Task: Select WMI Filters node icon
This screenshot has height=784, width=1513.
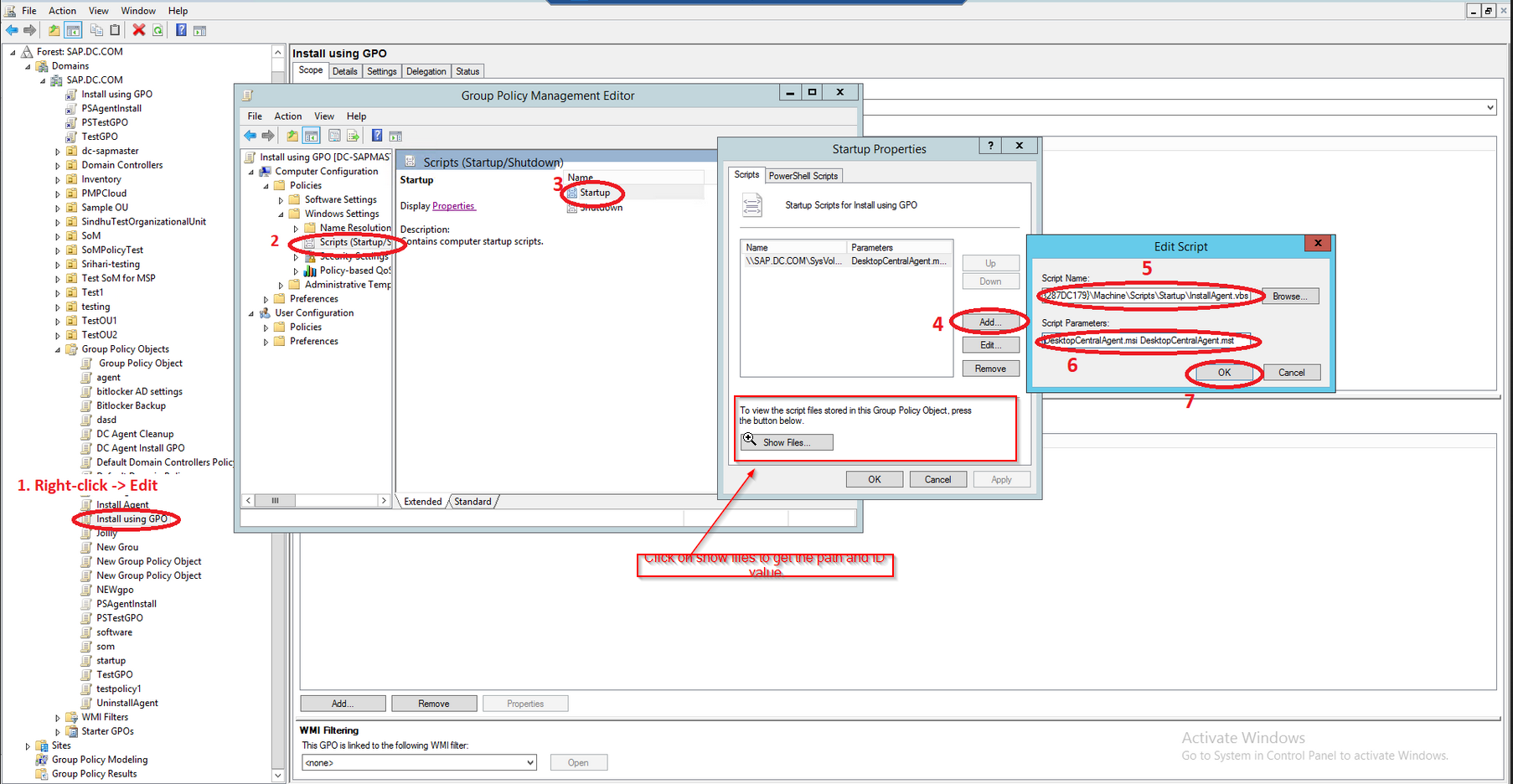Action: pos(73,717)
